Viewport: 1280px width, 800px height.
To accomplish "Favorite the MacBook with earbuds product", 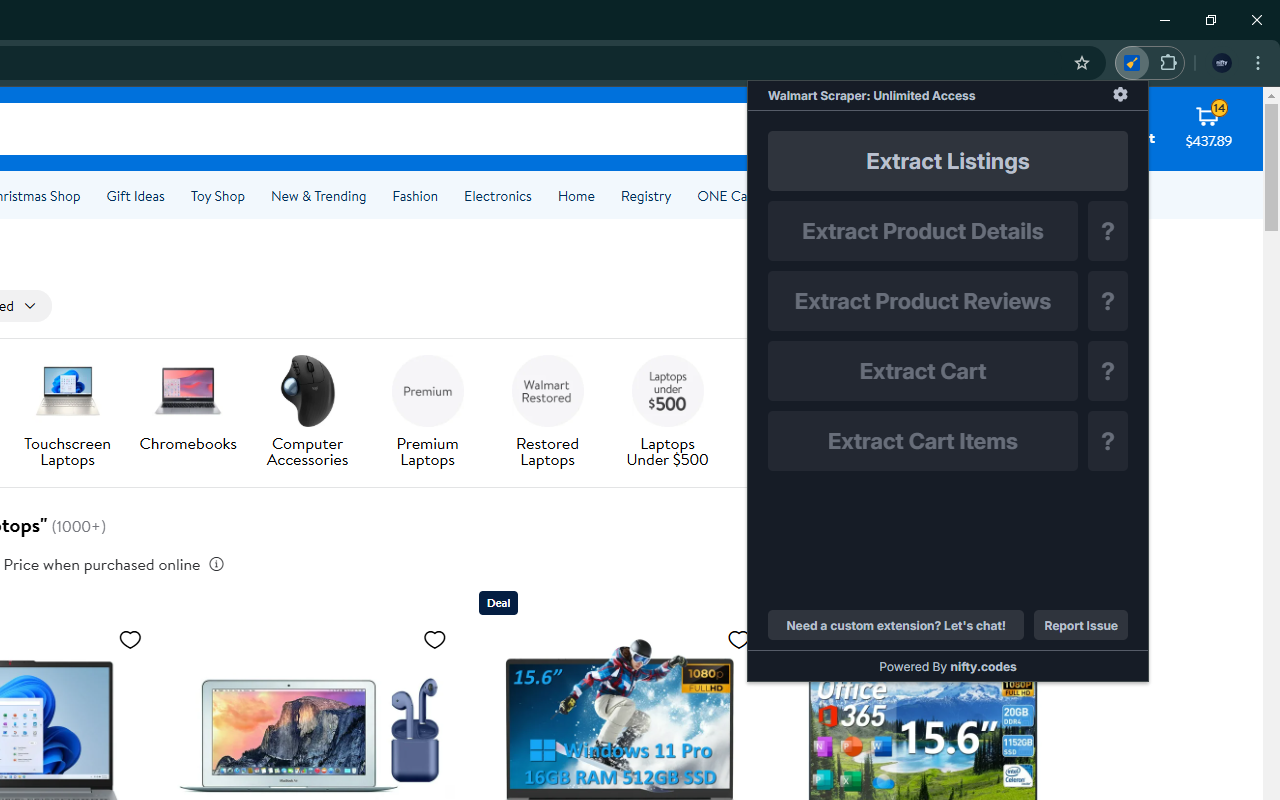I will tap(435, 639).
